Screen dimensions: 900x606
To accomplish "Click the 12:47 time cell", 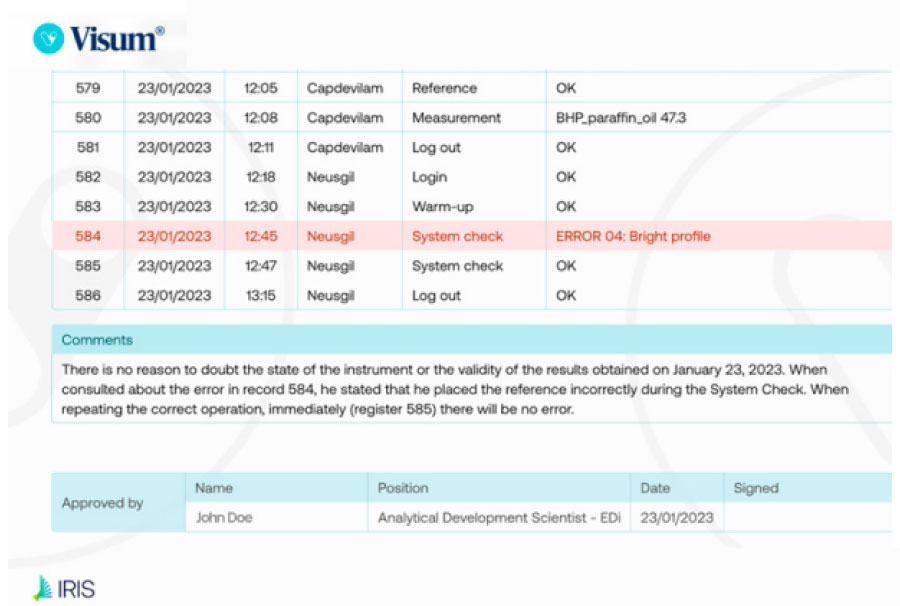I will [x=261, y=266].
